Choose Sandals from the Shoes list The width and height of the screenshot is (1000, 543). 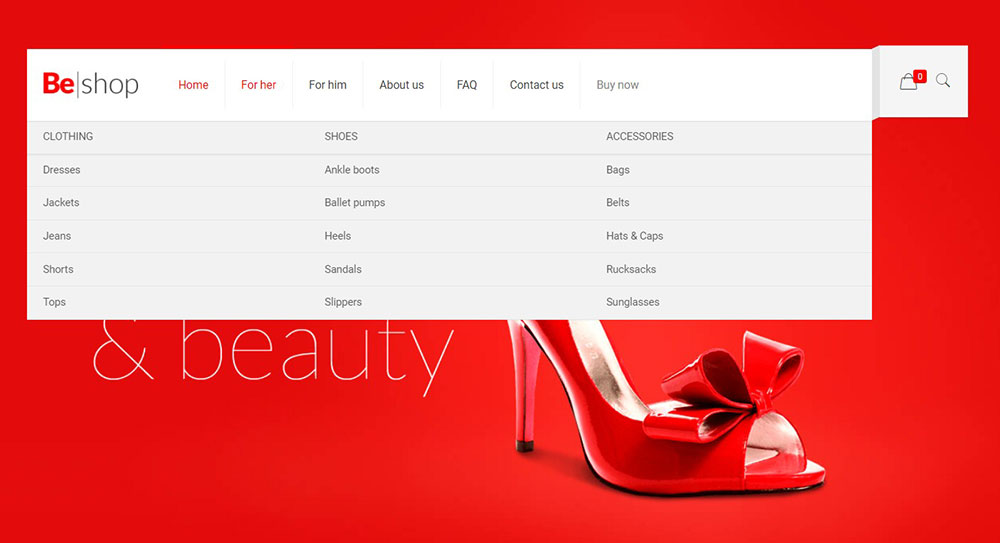(343, 269)
